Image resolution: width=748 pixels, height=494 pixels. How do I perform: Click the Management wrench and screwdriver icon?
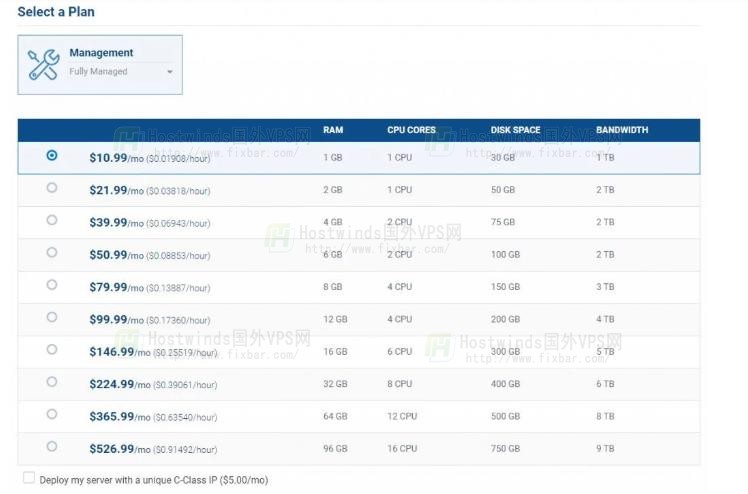(43, 64)
